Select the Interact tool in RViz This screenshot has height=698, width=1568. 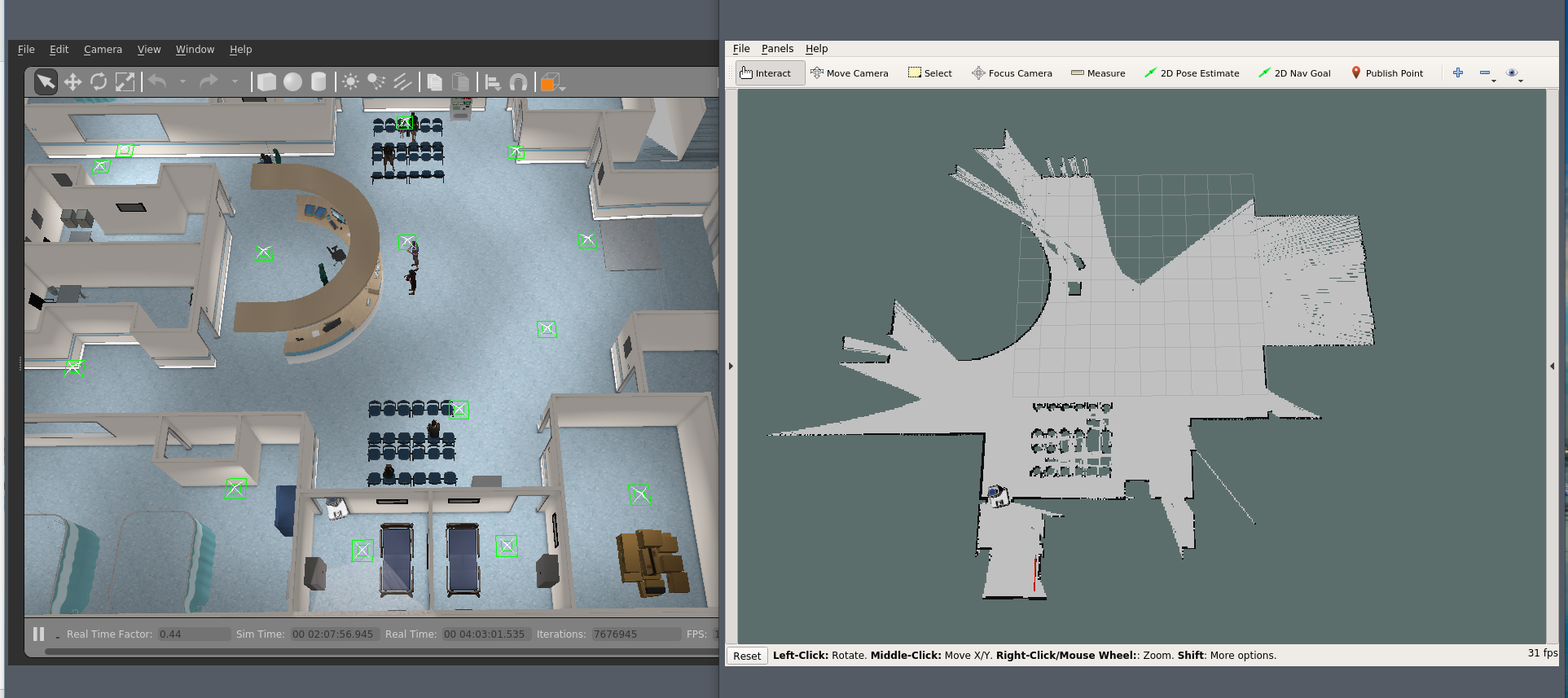click(x=770, y=73)
